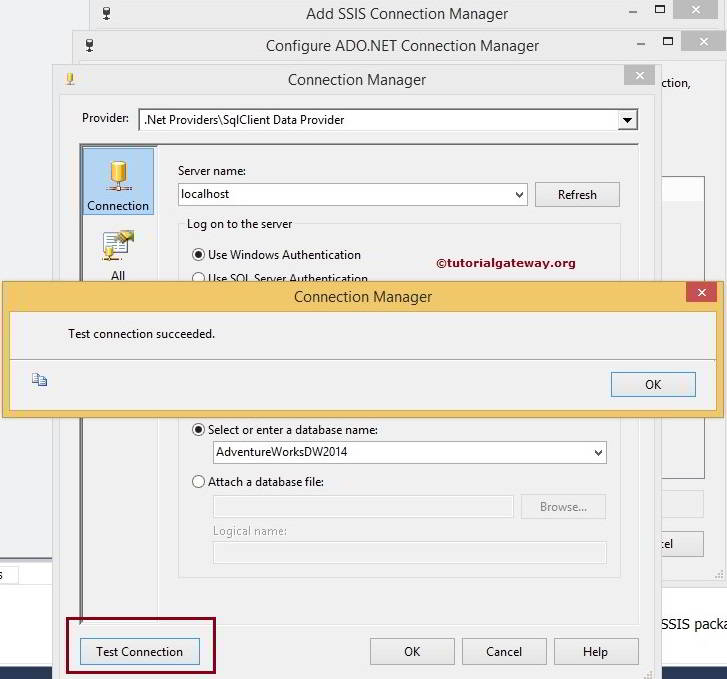The height and width of the screenshot is (679, 727).
Task: Confirm with OK at bottom of Connection Manager
Action: pyautogui.click(x=412, y=652)
